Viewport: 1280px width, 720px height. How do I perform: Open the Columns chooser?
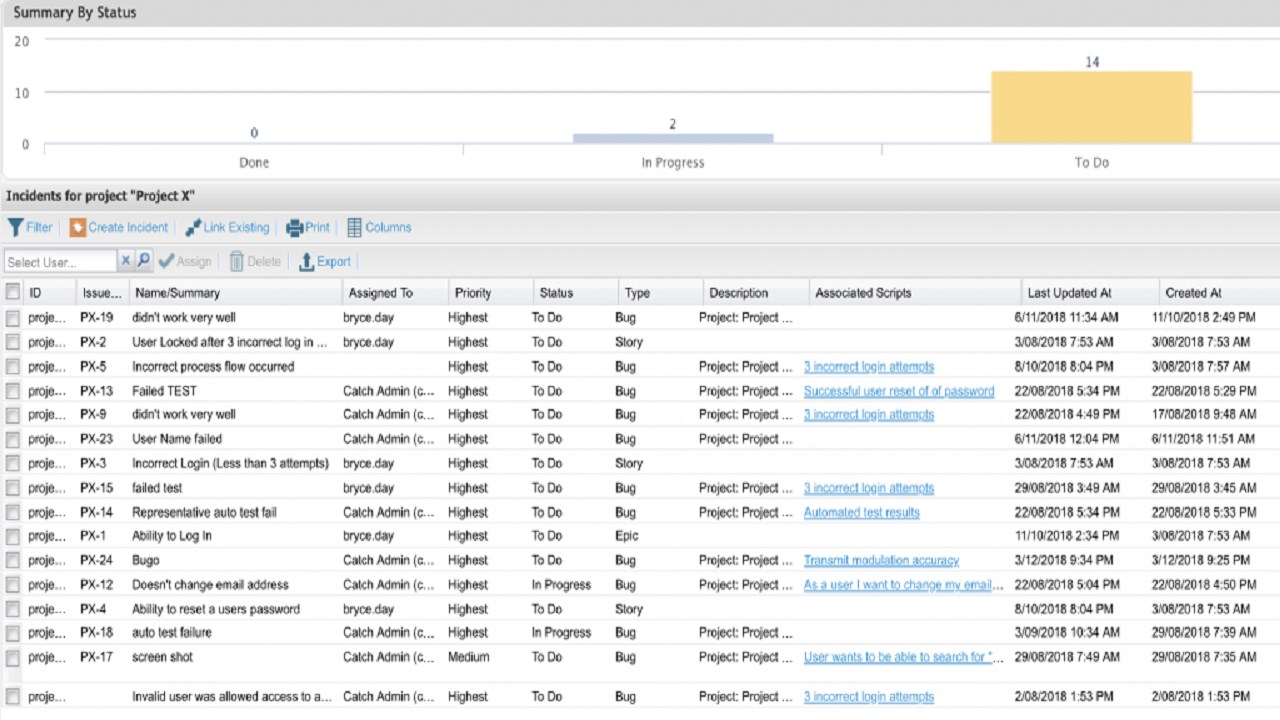click(379, 227)
